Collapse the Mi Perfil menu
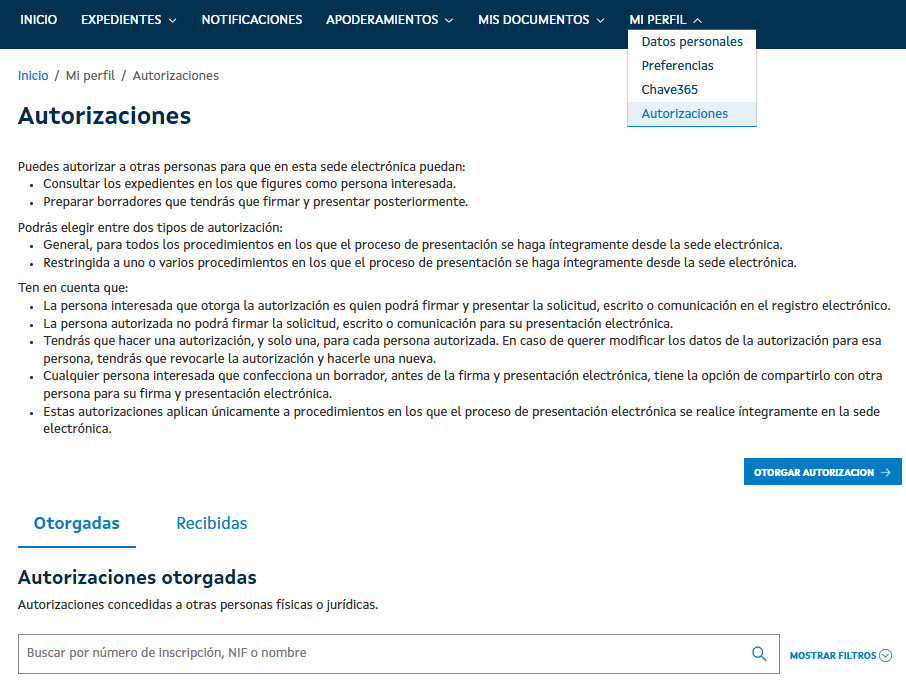 [x=666, y=20]
